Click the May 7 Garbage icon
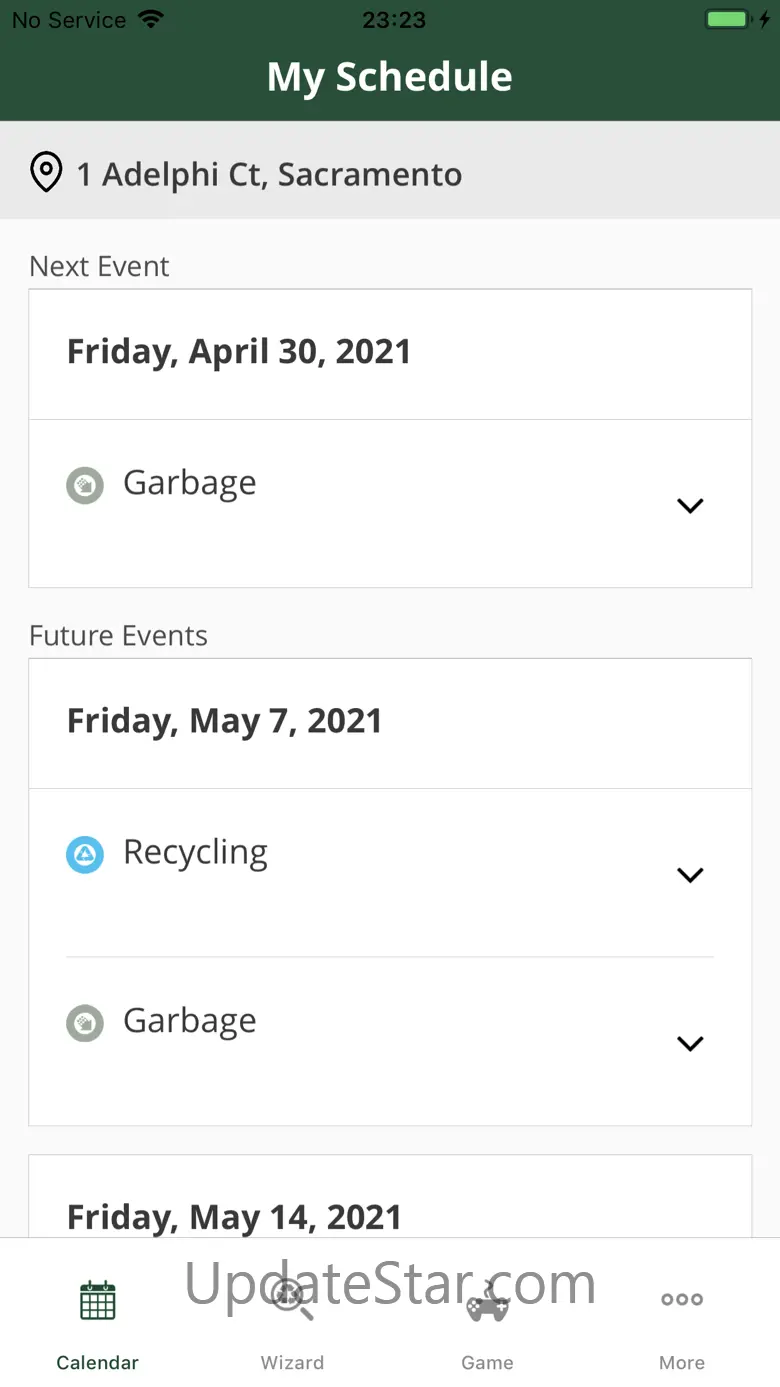 (85, 1023)
